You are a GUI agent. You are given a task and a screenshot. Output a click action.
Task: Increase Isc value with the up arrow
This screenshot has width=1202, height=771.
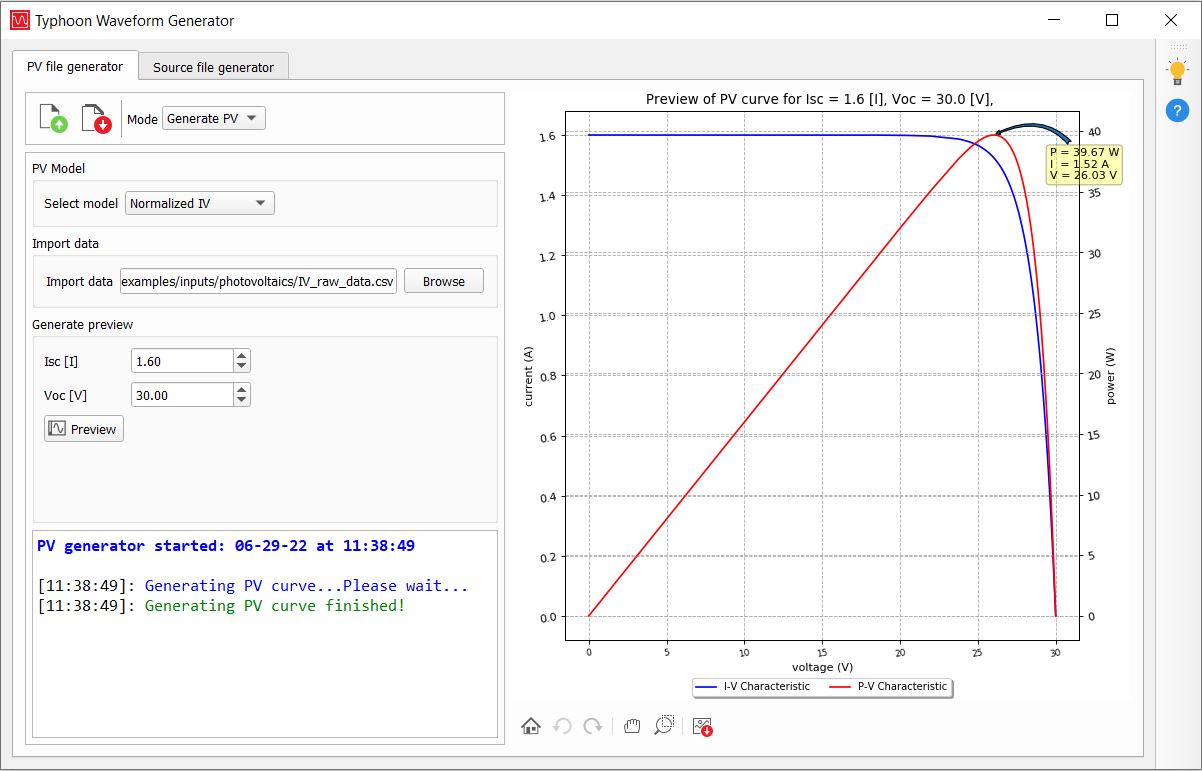[x=242, y=356]
